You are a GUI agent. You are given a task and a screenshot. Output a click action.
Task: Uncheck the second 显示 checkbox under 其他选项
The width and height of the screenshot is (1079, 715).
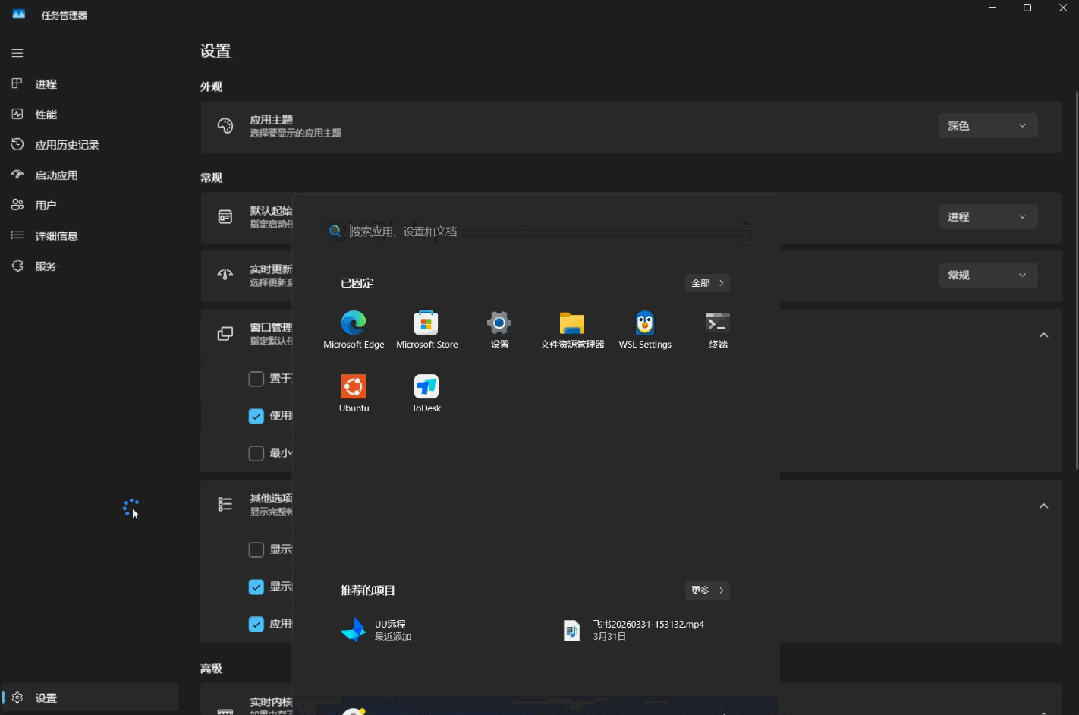tap(256, 586)
